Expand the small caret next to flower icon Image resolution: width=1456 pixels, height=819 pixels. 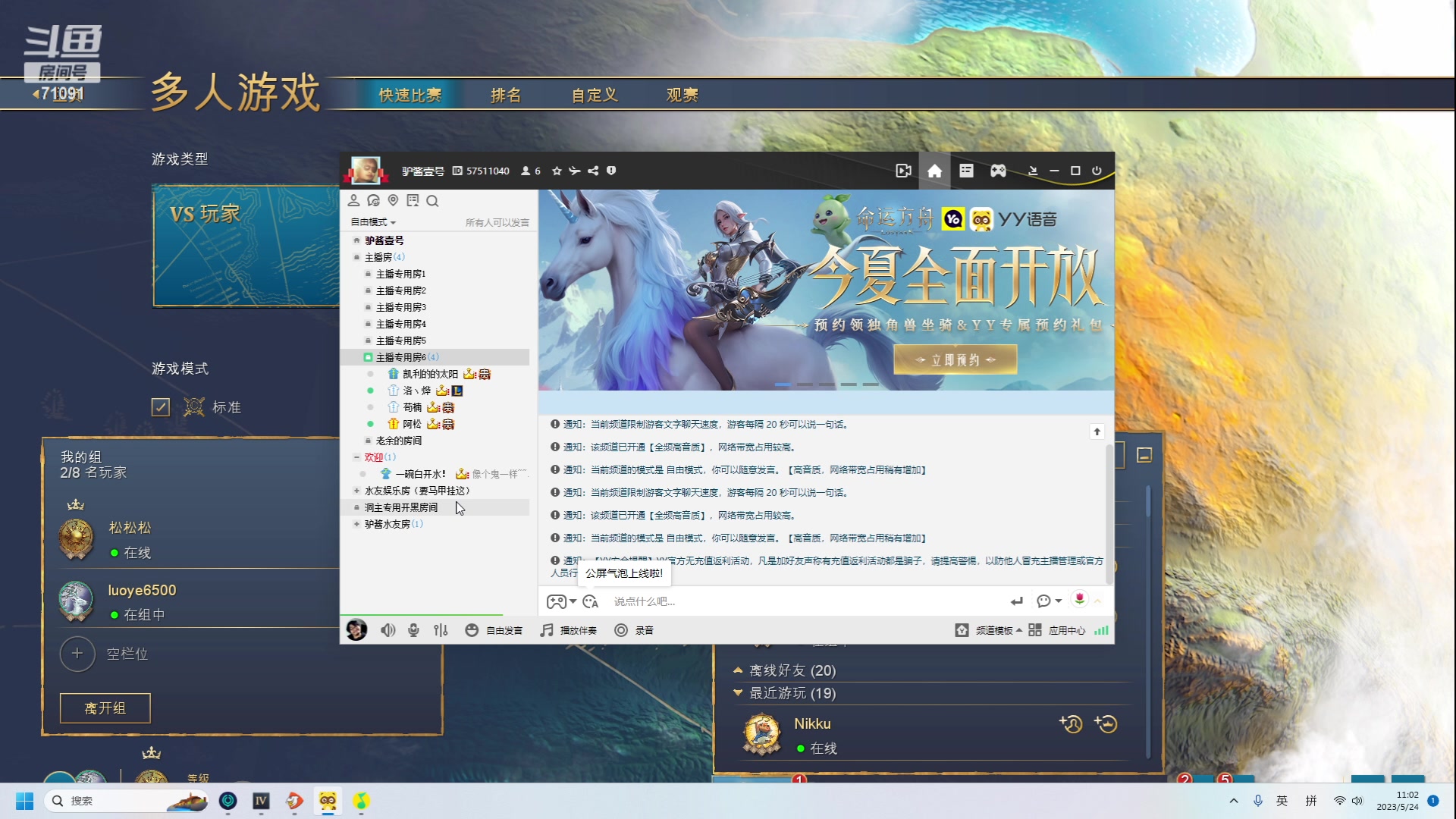click(1097, 601)
